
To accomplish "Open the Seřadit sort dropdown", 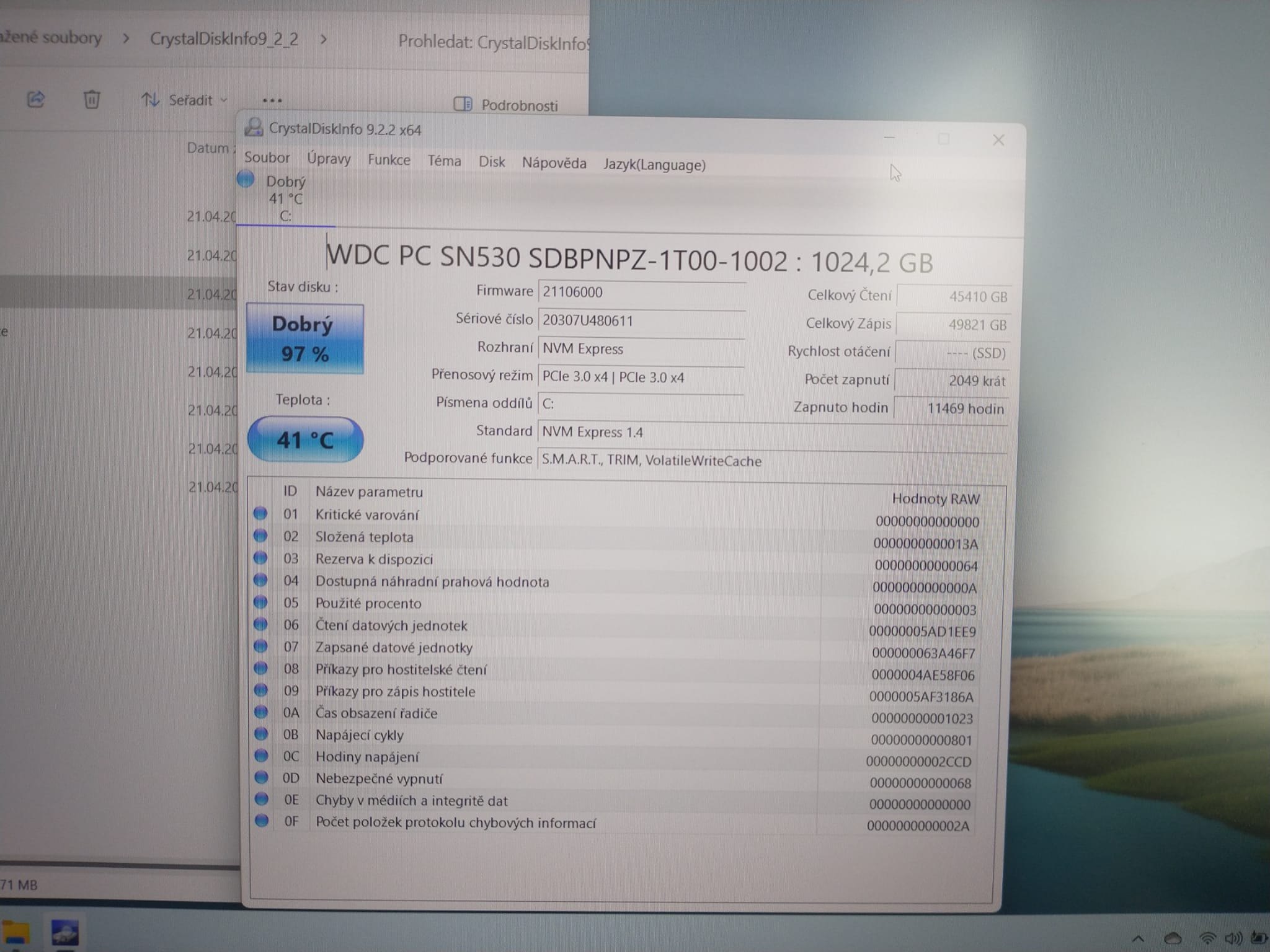I will (x=184, y=100).
